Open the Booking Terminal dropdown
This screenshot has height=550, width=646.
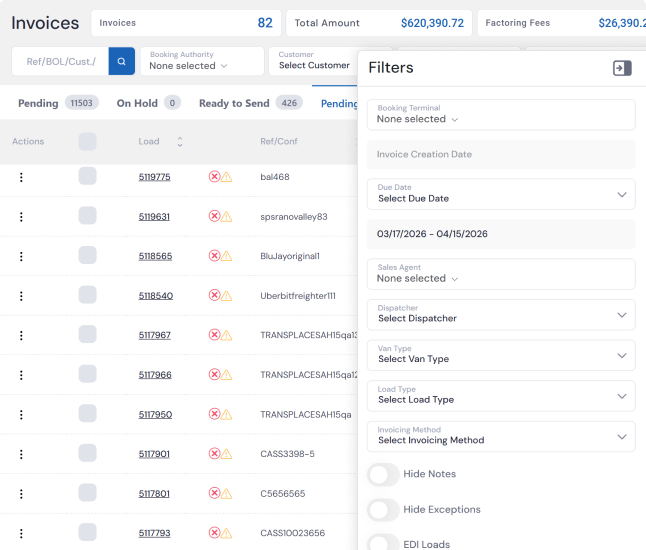501,115
